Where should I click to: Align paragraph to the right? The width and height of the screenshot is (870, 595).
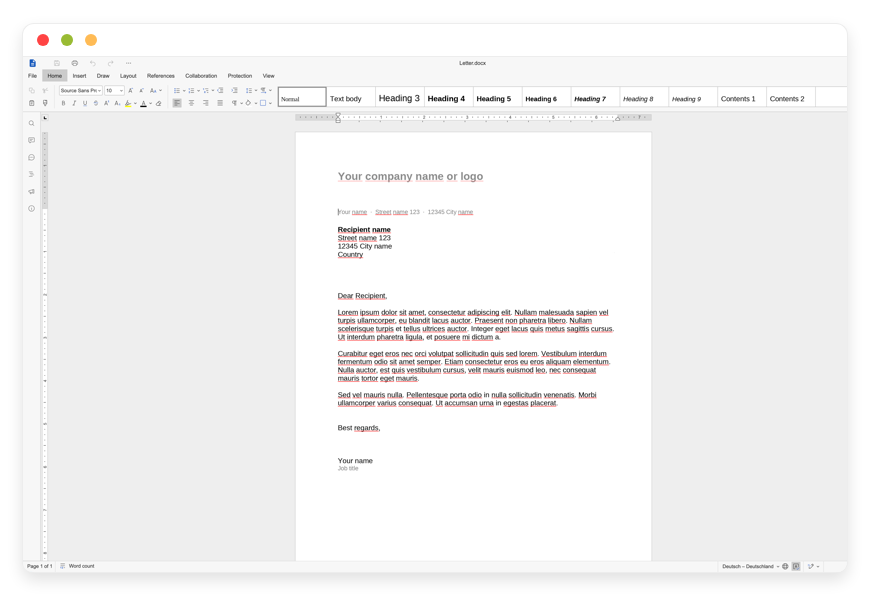click(x=206, y=103)
